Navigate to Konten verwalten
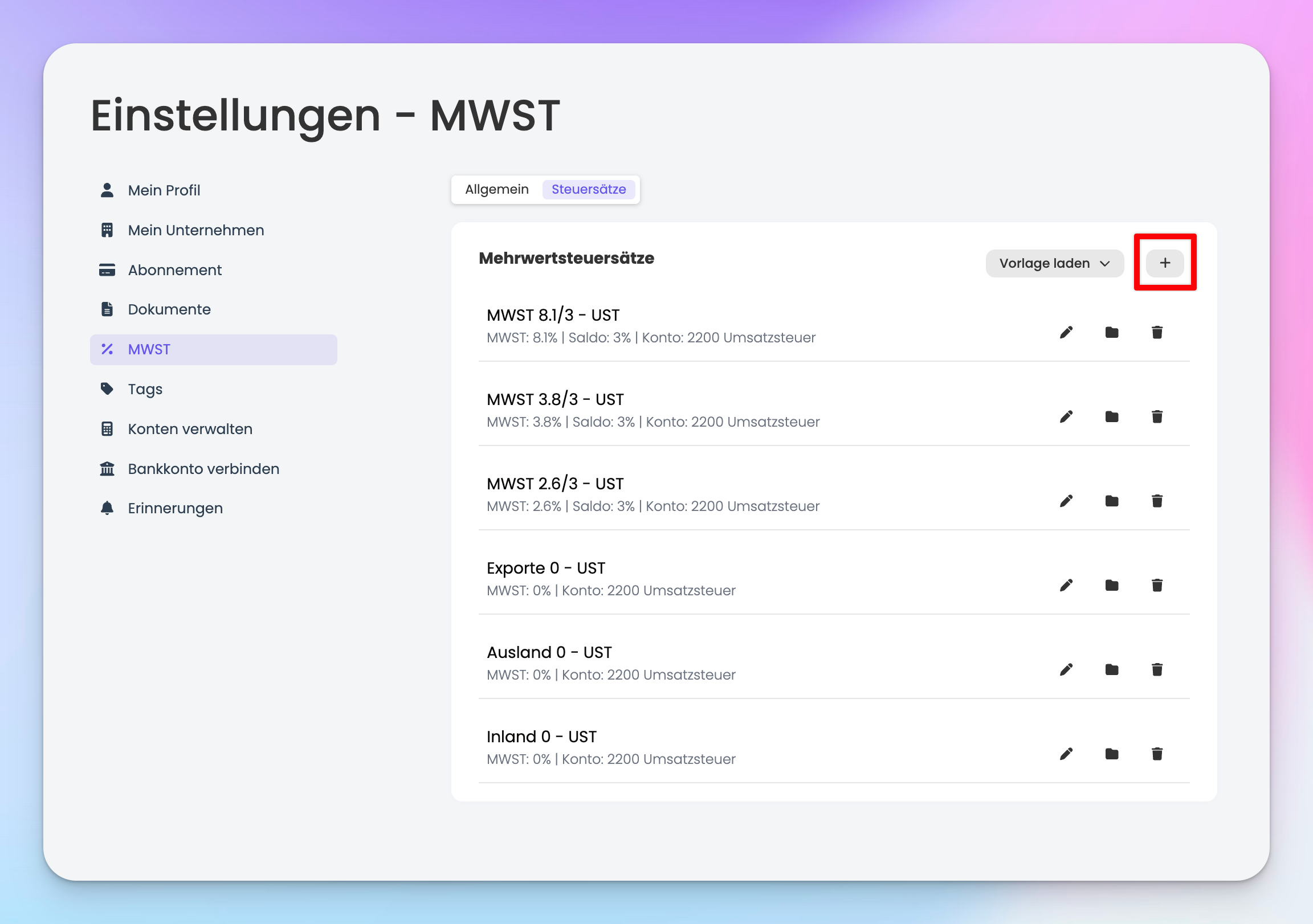 click(x=190, y=429)
